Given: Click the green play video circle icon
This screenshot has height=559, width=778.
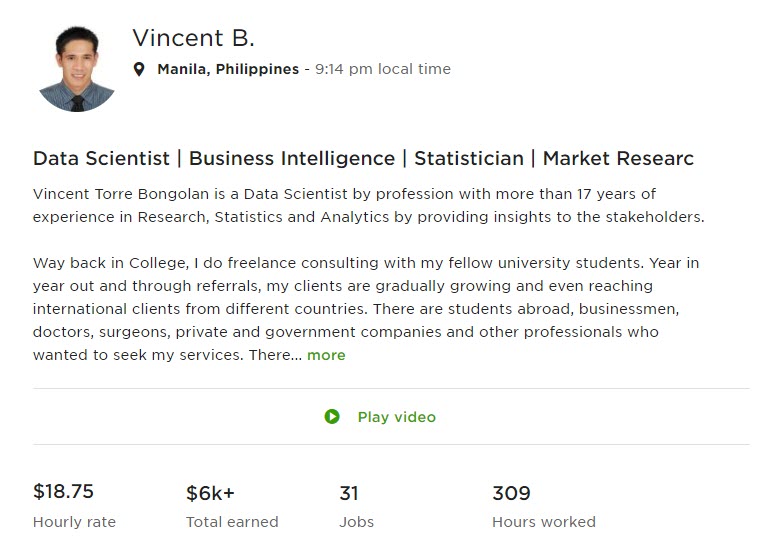Looking at the screenshot, I should (332, 417).
